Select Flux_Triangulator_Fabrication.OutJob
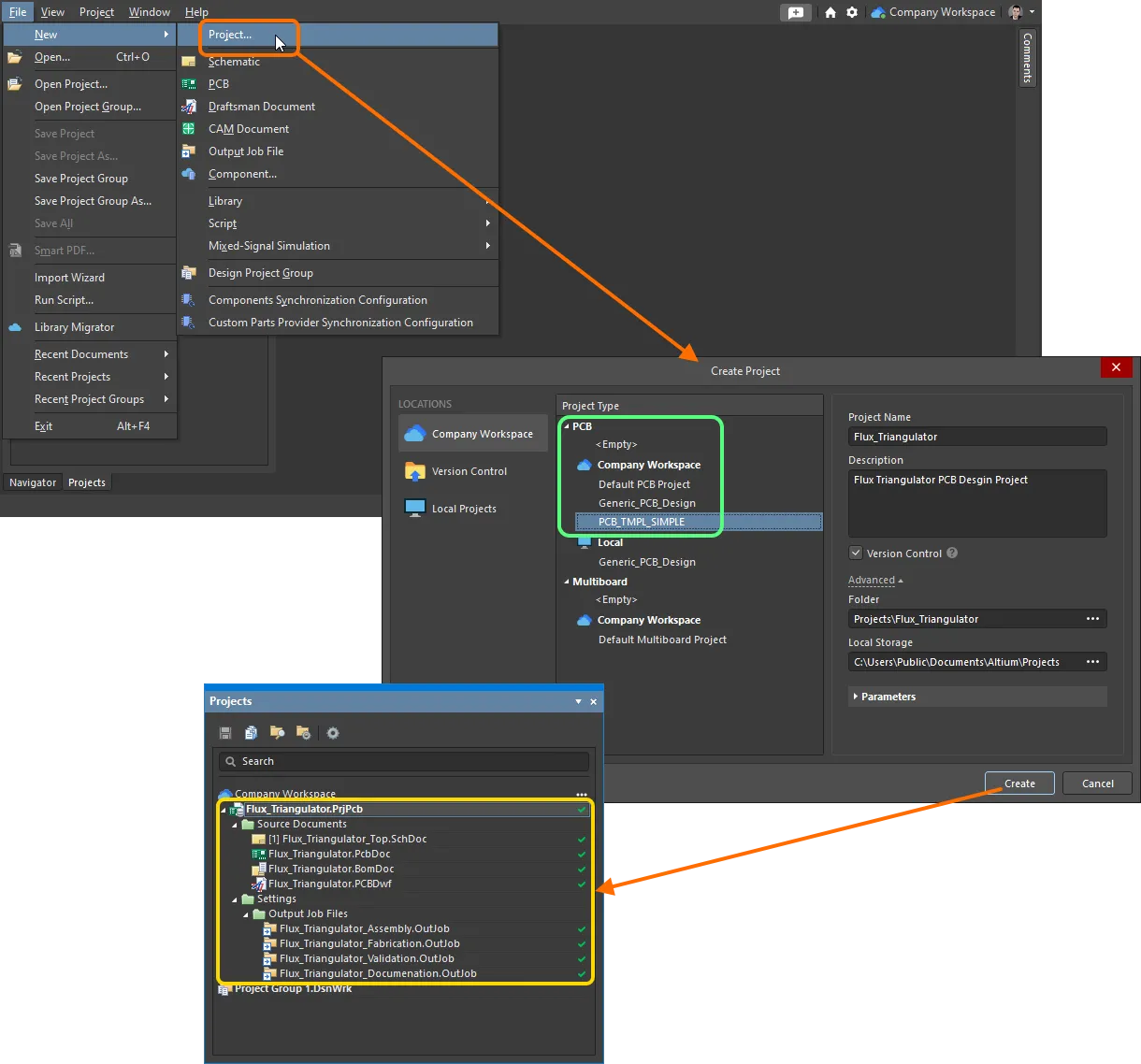 coord(369,943)
